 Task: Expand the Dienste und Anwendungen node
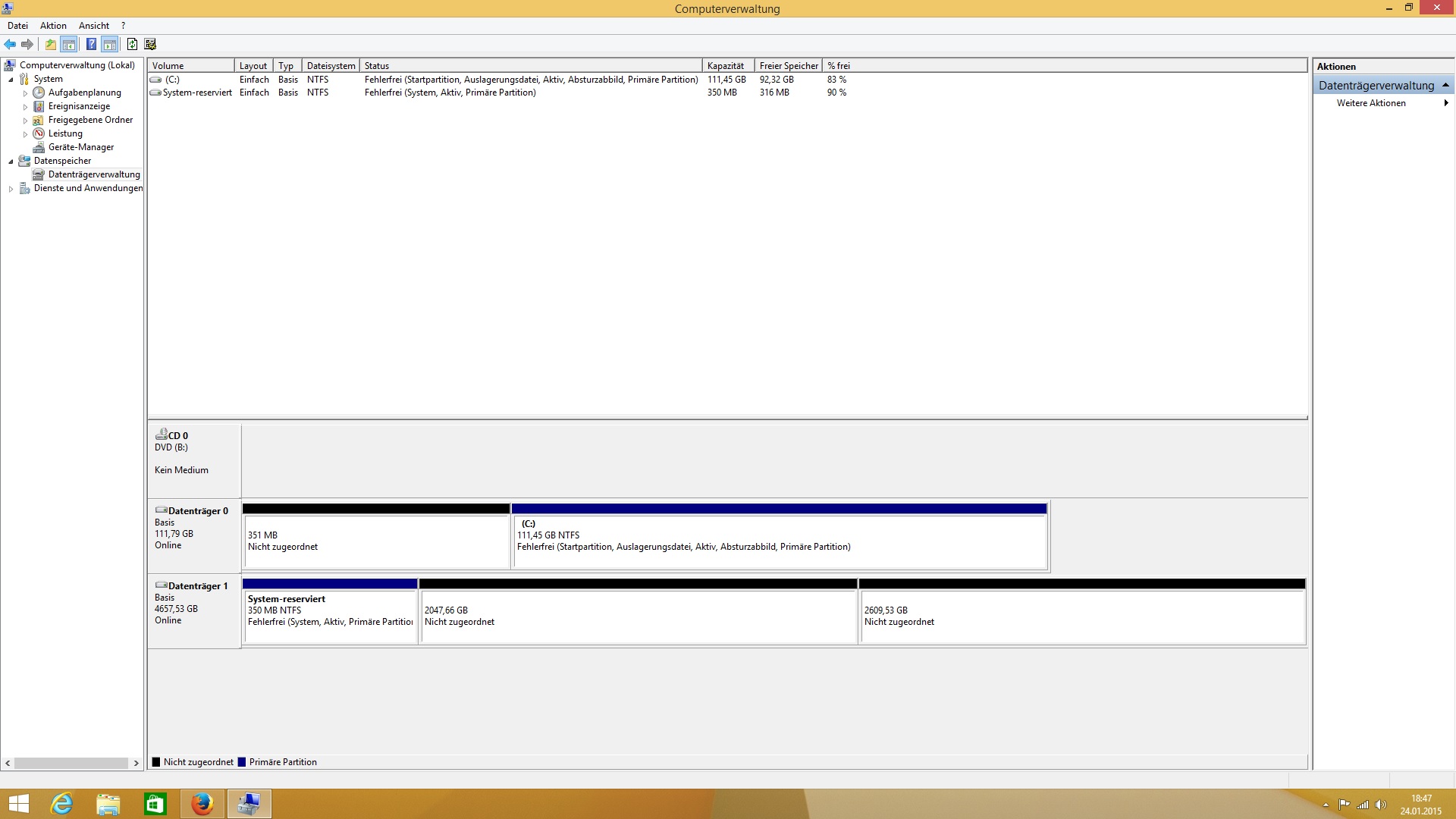coord(11,189)
